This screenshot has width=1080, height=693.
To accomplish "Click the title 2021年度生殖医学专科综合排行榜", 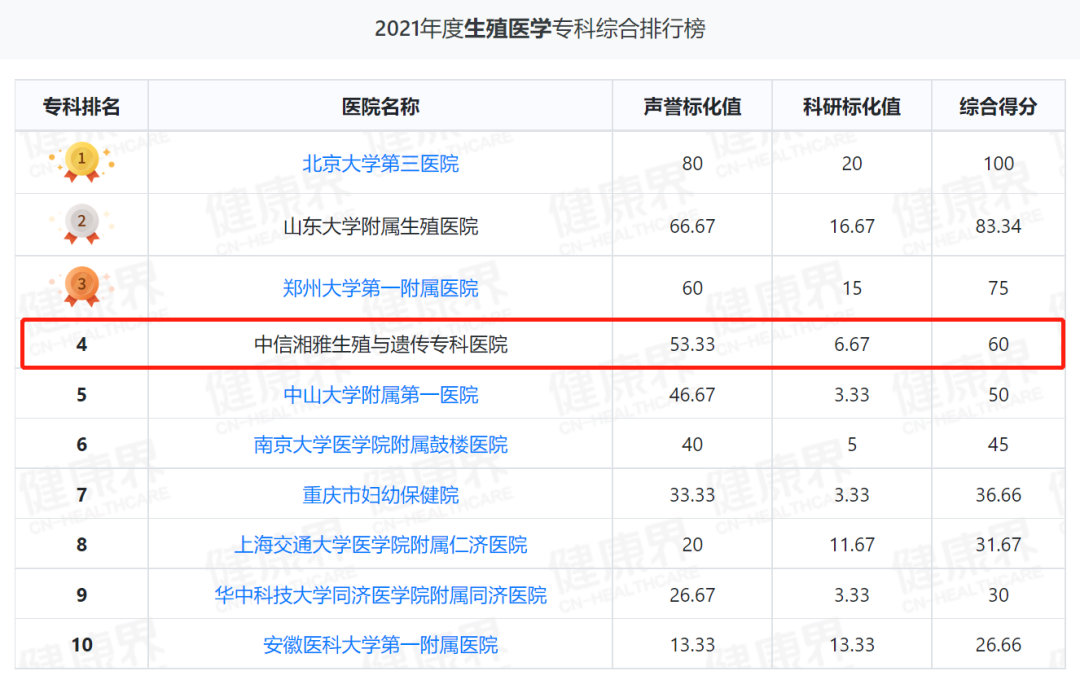I will [x=540, y=29].
